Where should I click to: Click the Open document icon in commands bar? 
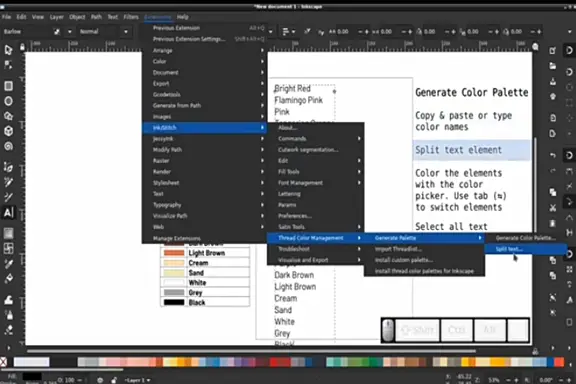[552, 66]
